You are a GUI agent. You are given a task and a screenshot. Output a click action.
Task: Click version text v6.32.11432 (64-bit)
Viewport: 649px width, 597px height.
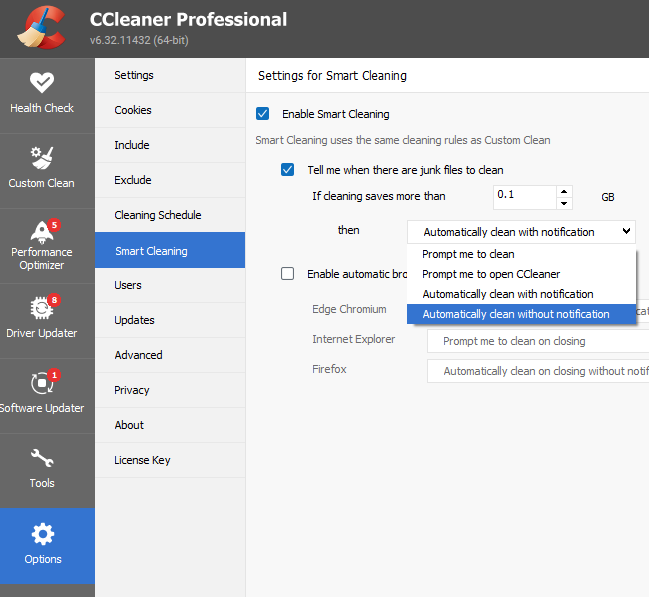pyautogui.click(x=139, y=40)
